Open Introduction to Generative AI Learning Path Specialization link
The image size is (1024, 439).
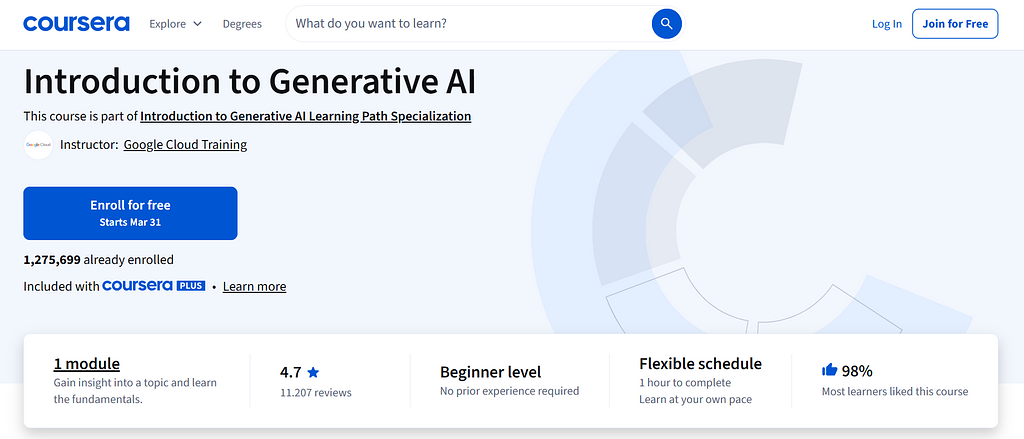[305, 116]
